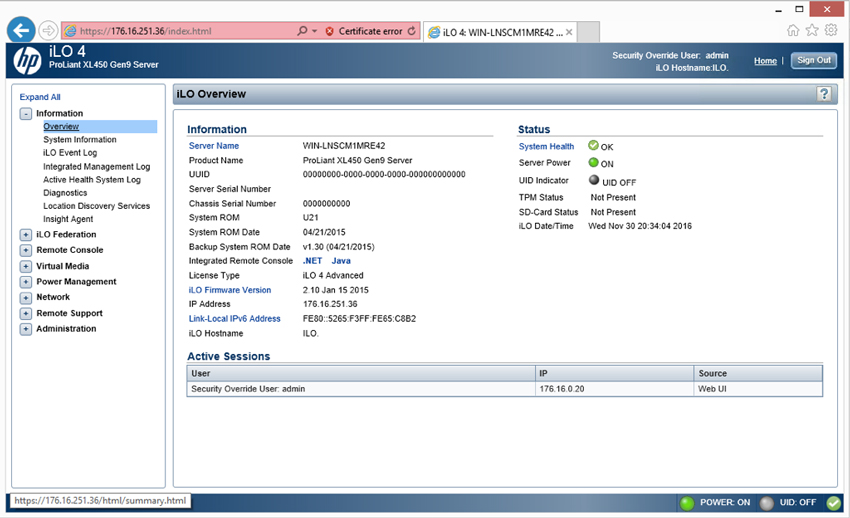Expand the iLO Federation node
Image resolution: width=850 pixels, height=518 pixels.
[x=25, y=235]
